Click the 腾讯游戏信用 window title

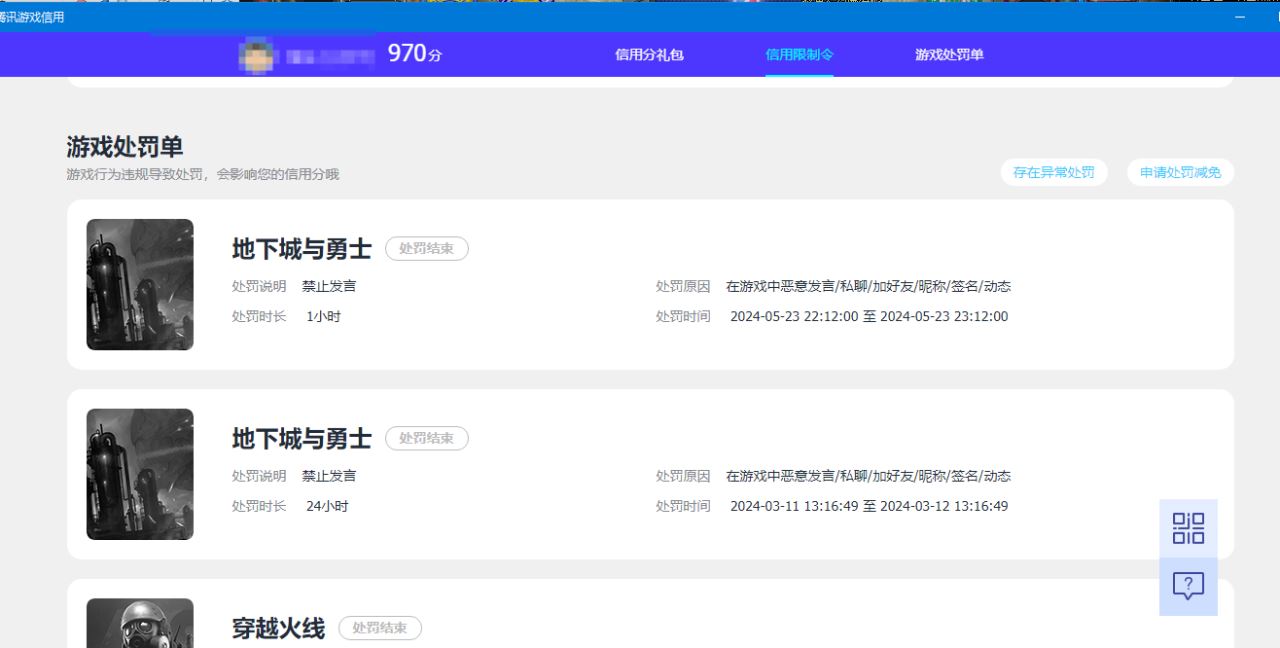pos(32,17)
